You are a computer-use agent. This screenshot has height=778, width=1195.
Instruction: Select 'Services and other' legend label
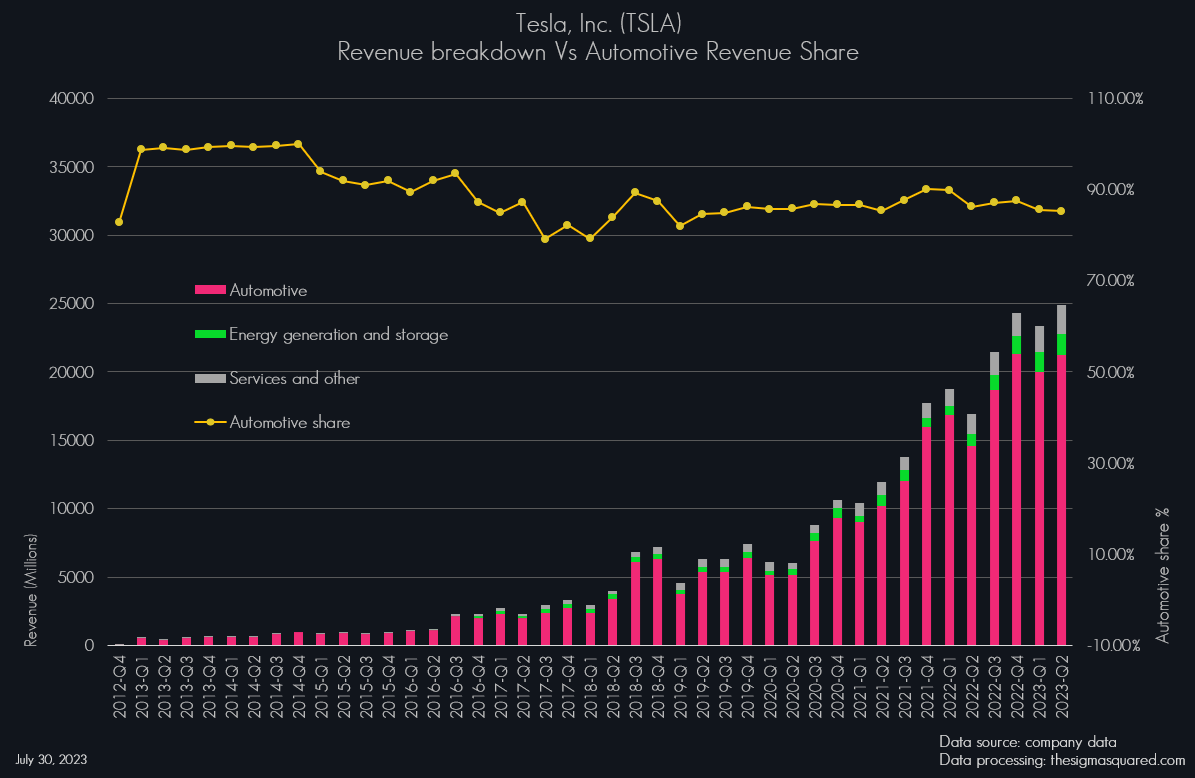[x=294, y=379]
